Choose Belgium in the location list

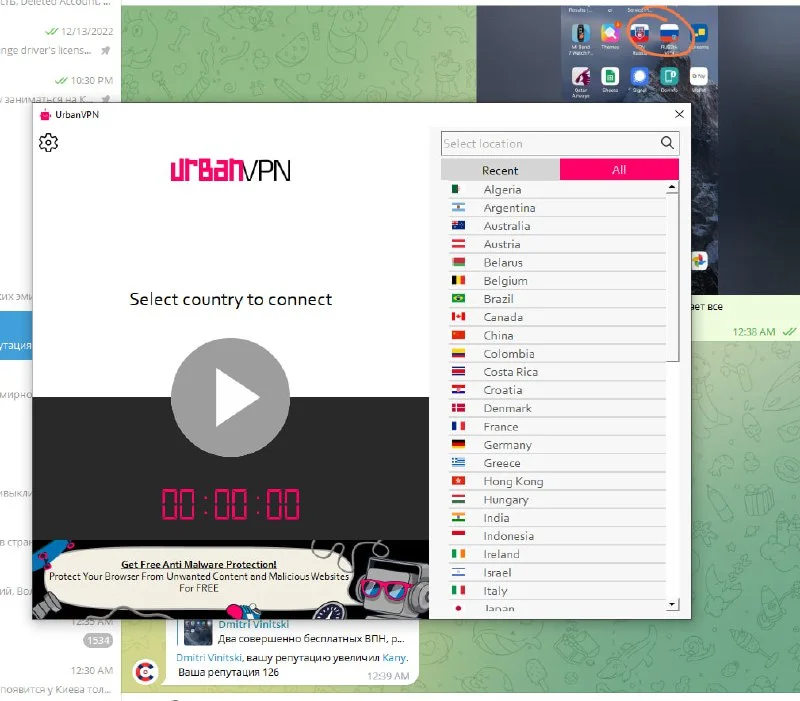coord(505,281)
